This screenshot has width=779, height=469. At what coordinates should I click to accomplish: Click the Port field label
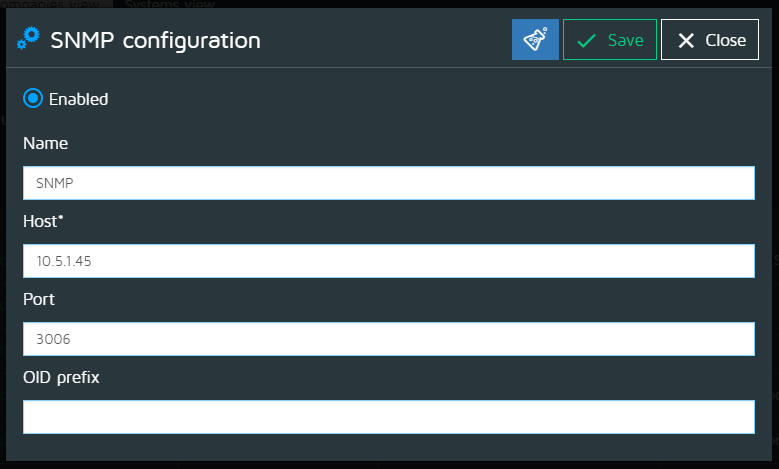tap(39, 299)
